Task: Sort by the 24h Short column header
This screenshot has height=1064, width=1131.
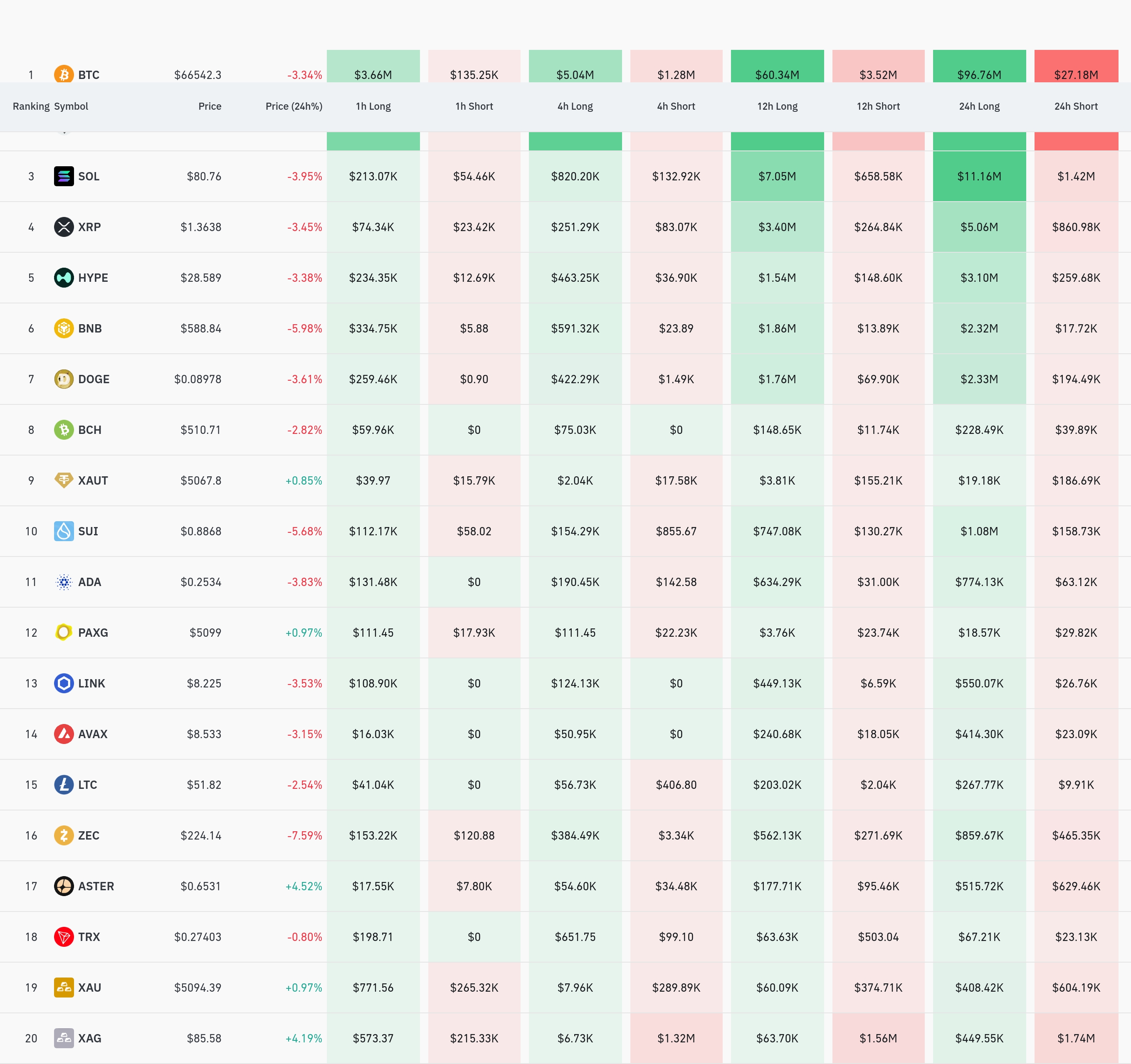Action: click(1075, 106)
